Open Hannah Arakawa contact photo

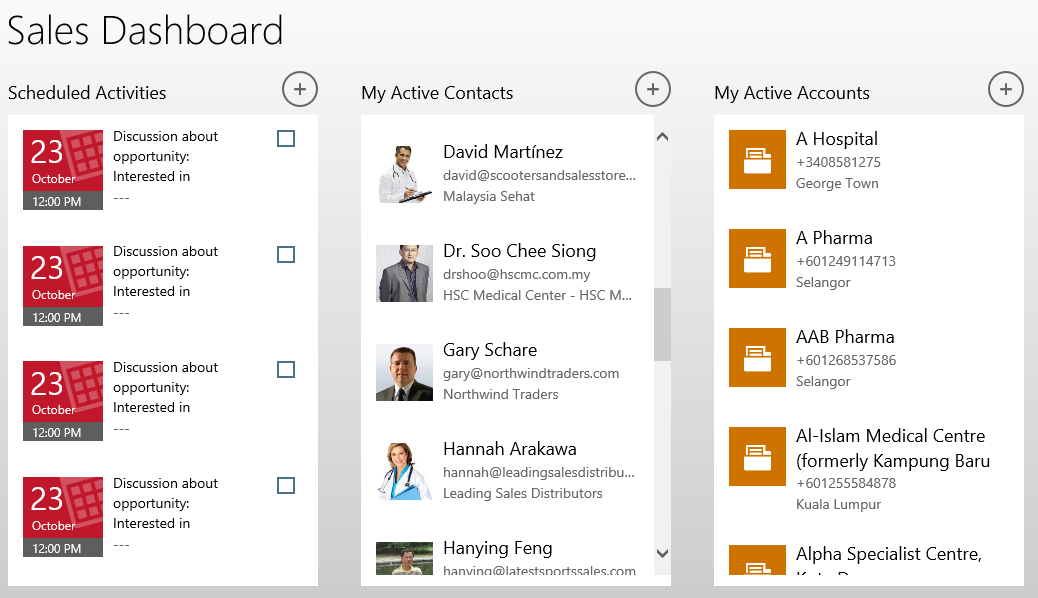pyautogui.click(x=405, y=471)
